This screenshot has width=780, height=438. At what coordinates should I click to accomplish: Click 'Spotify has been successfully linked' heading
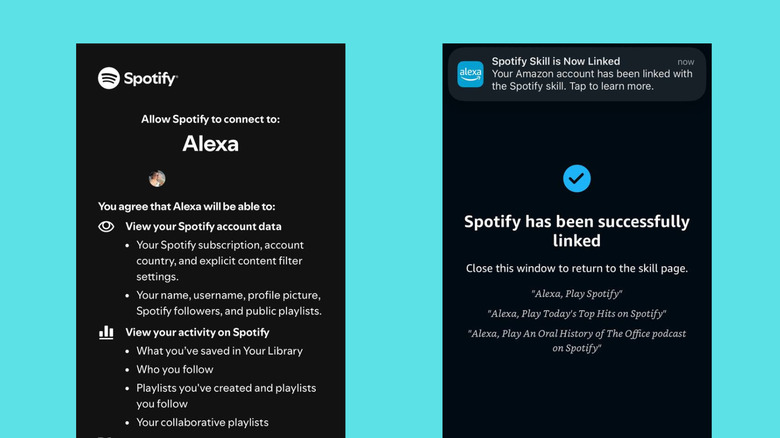click(577, 231)
